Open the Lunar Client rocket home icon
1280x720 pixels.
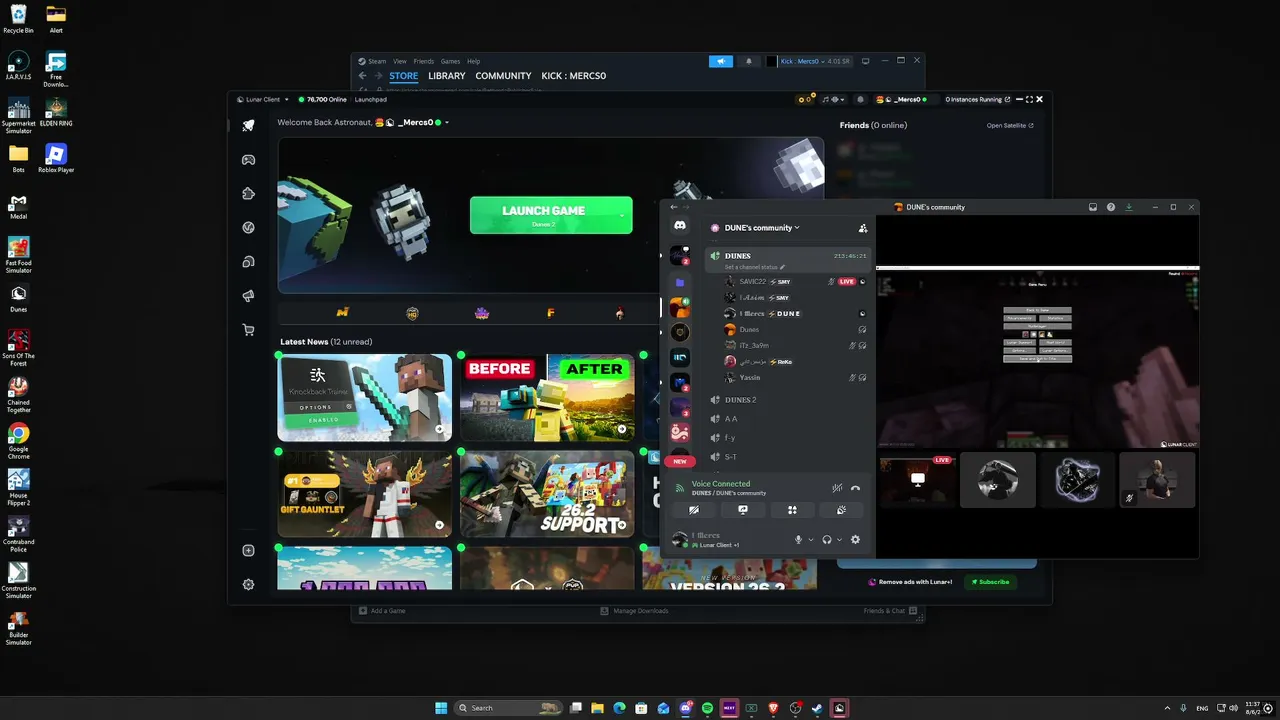click(248, 125)
